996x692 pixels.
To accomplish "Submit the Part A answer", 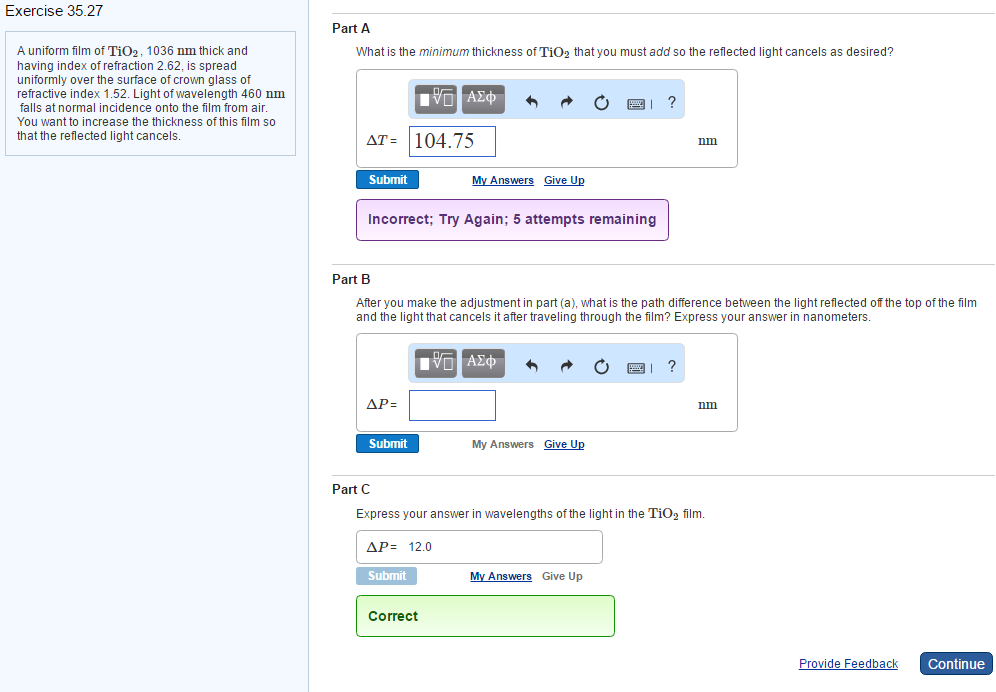I will coord(387,180).
